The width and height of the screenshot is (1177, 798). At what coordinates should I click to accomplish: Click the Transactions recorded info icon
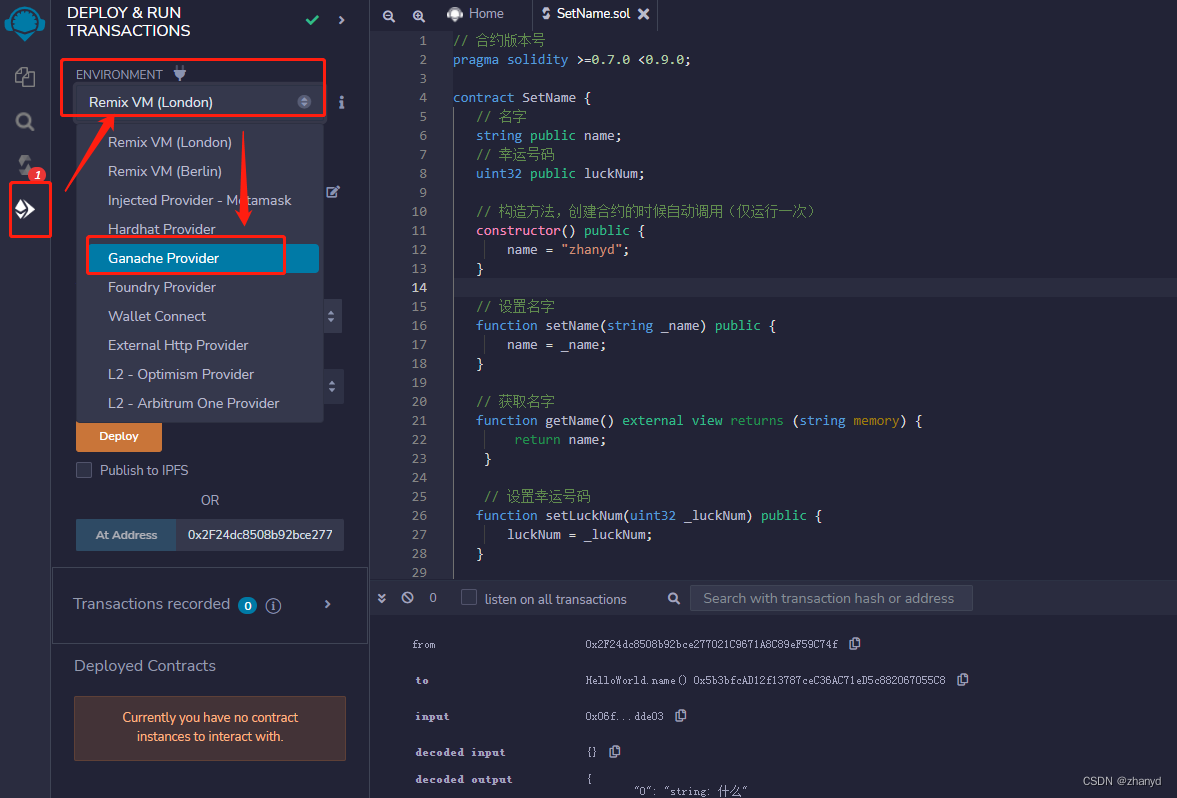click(x=273, y=605)
